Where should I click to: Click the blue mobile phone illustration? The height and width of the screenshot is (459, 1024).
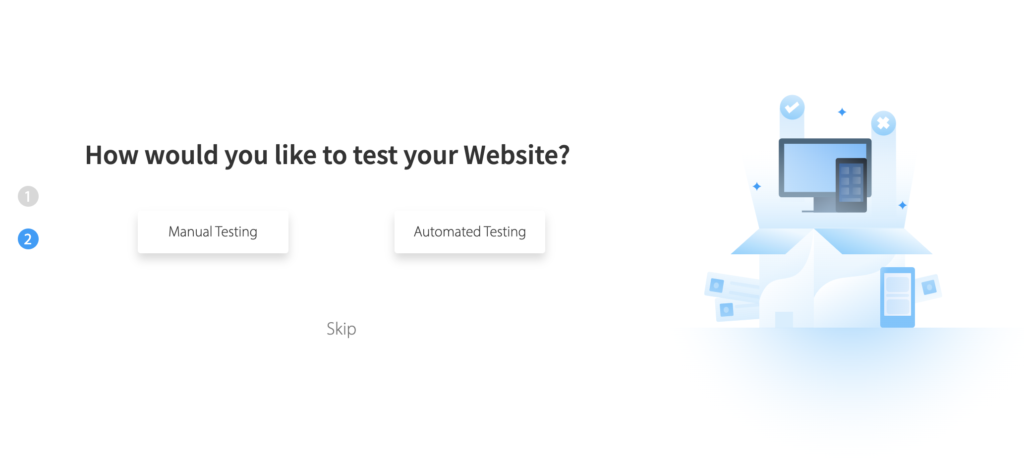click(x=897, y=297)
